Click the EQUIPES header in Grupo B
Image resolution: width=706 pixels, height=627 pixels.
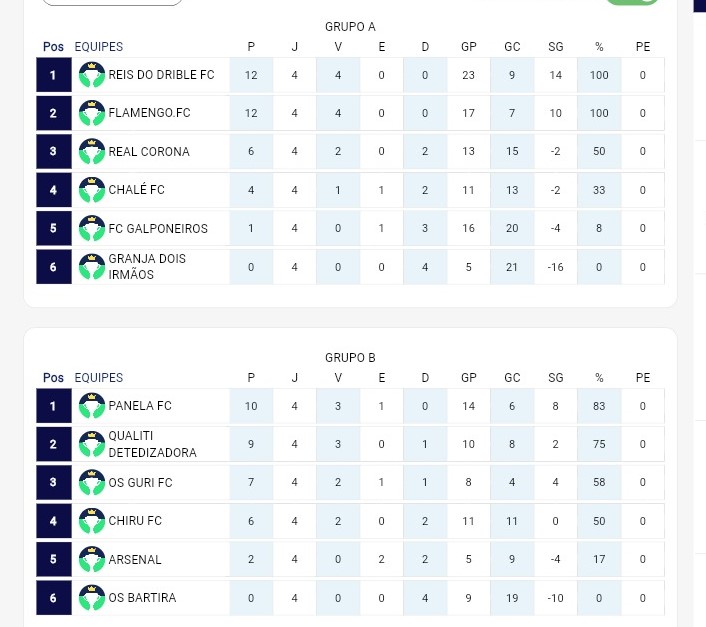tap(99, 378)
